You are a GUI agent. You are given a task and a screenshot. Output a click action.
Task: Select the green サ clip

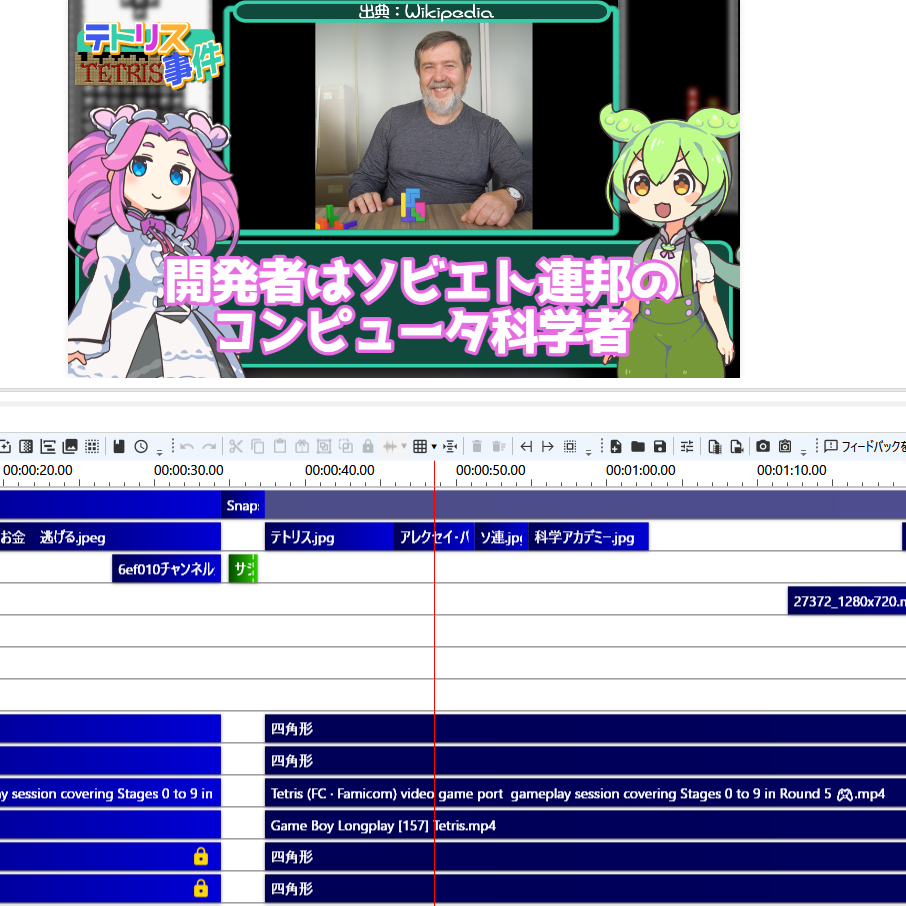point(243,569)
